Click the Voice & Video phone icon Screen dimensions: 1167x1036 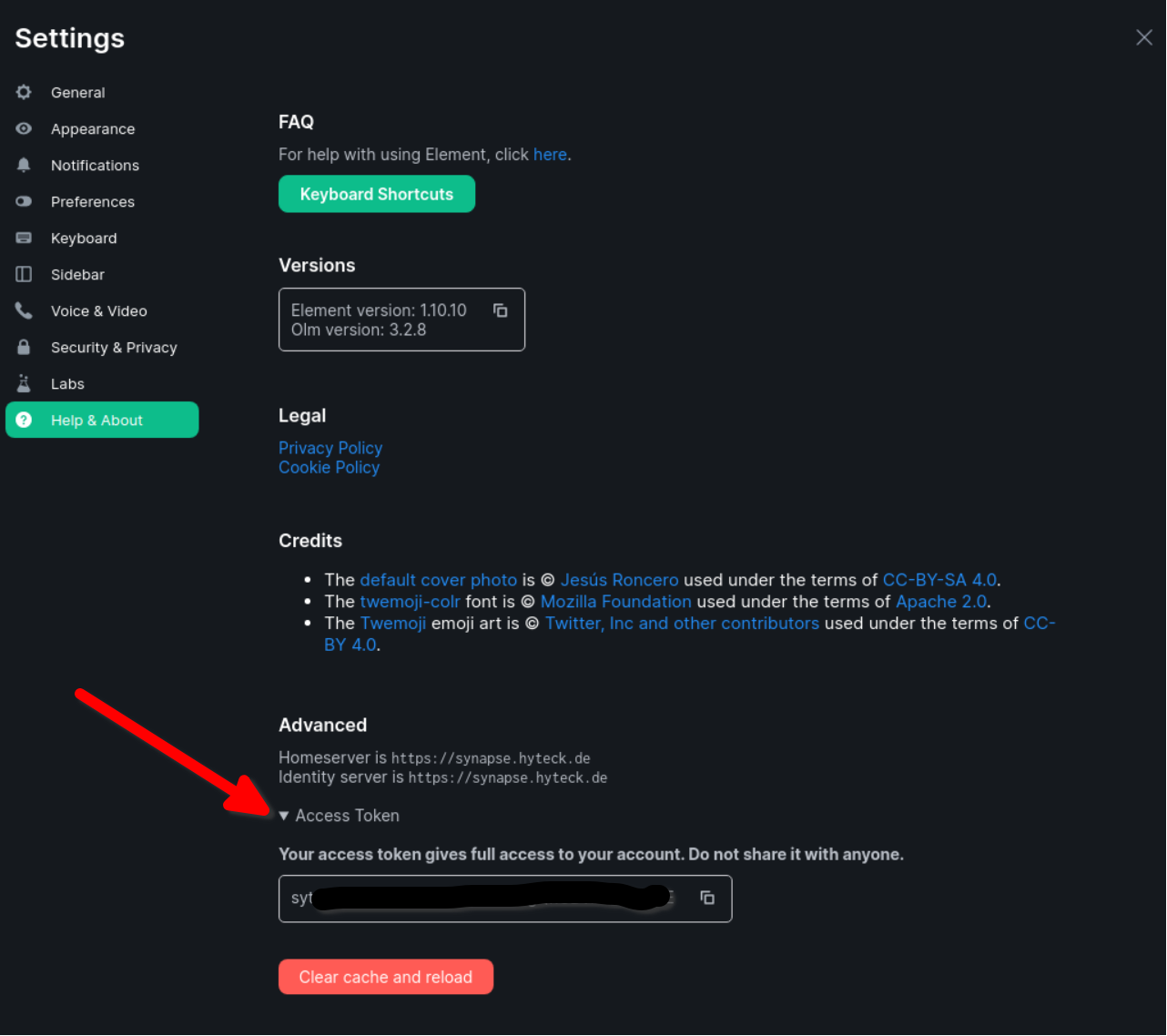click(x=24, y=310)
